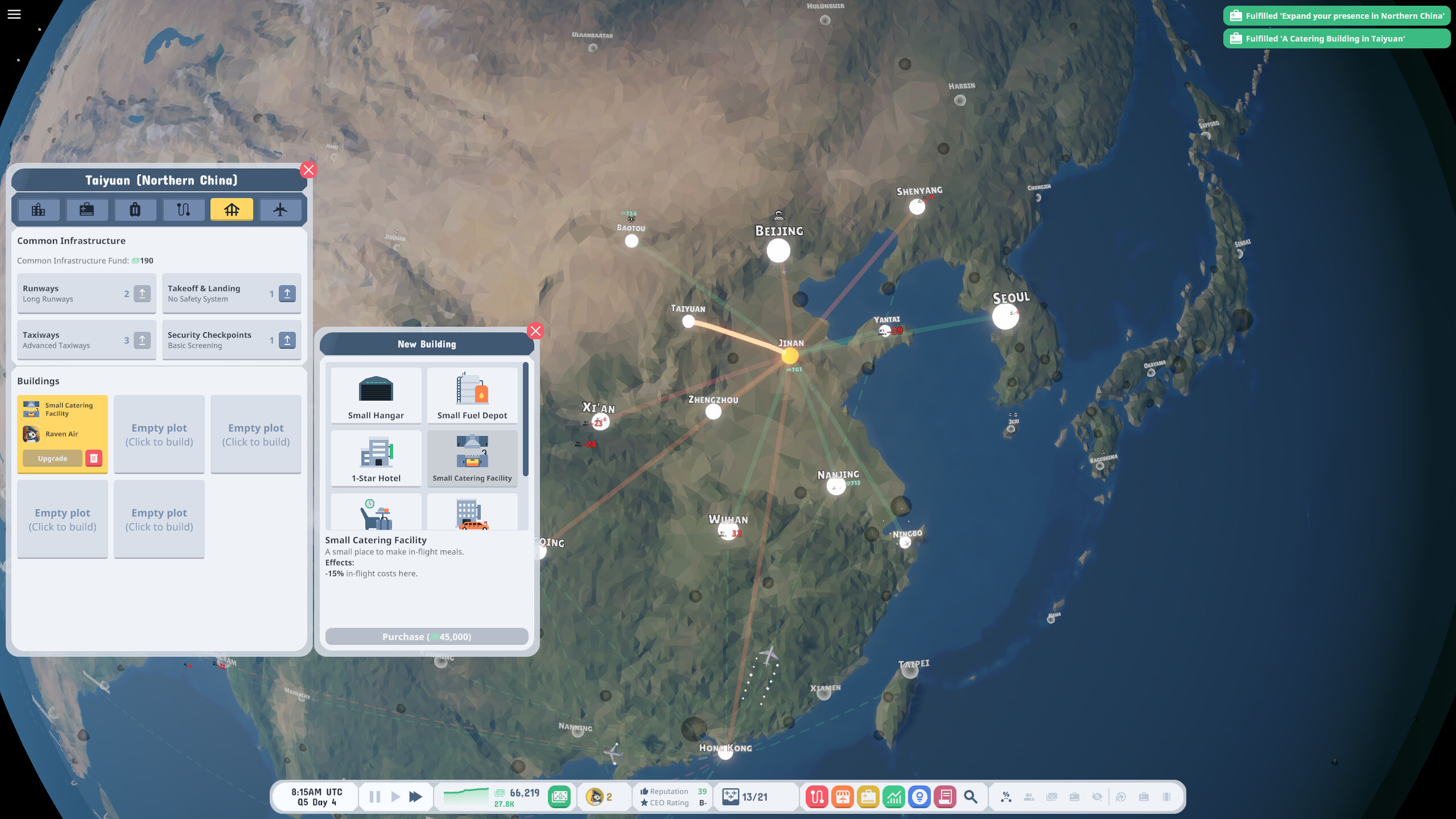The image size is (1456, 819).
Task: Open the routes management panel in bottom toolbar
Action: [816, 796]
